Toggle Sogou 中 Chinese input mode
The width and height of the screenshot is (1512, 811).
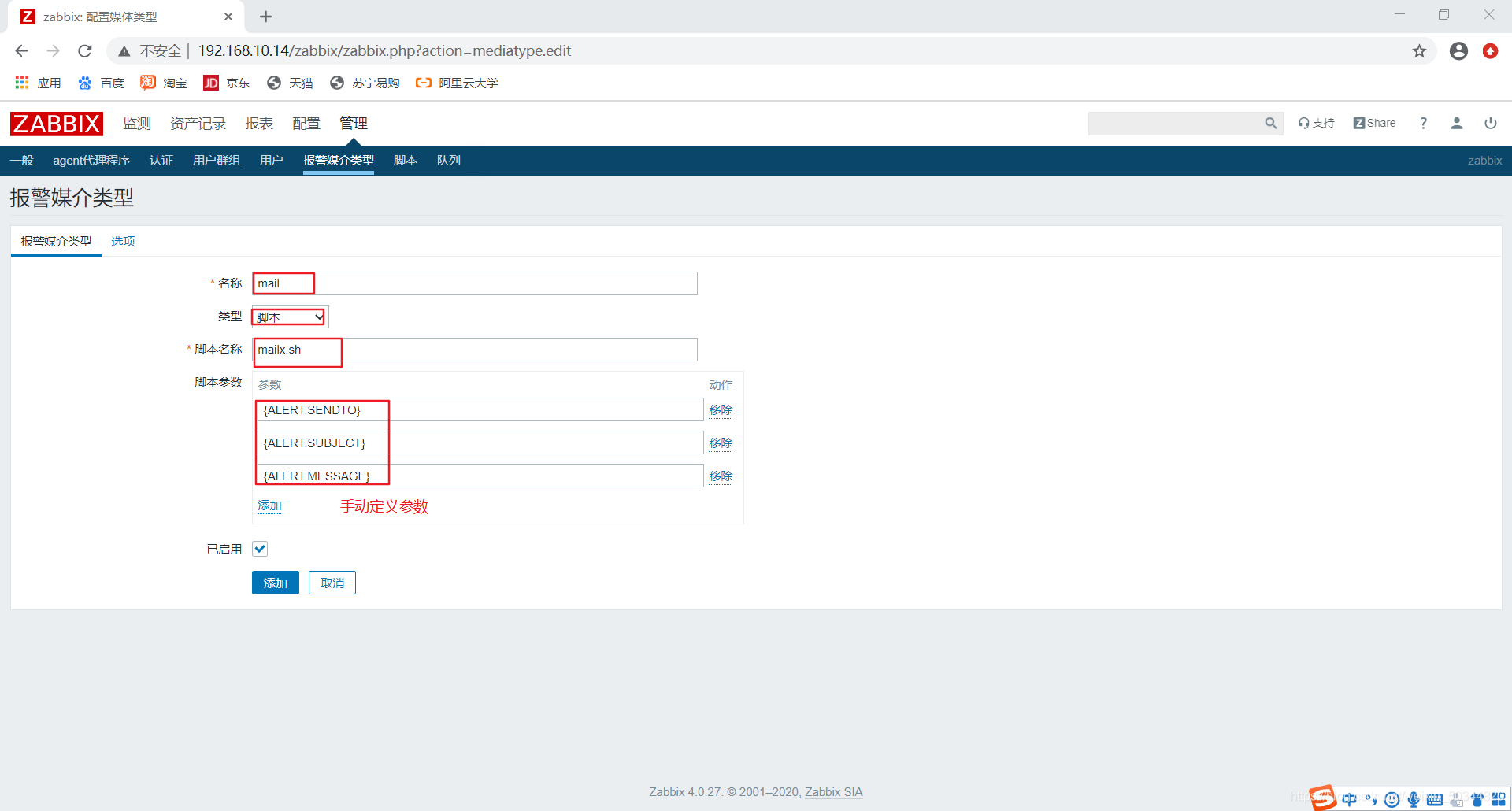1349,799
